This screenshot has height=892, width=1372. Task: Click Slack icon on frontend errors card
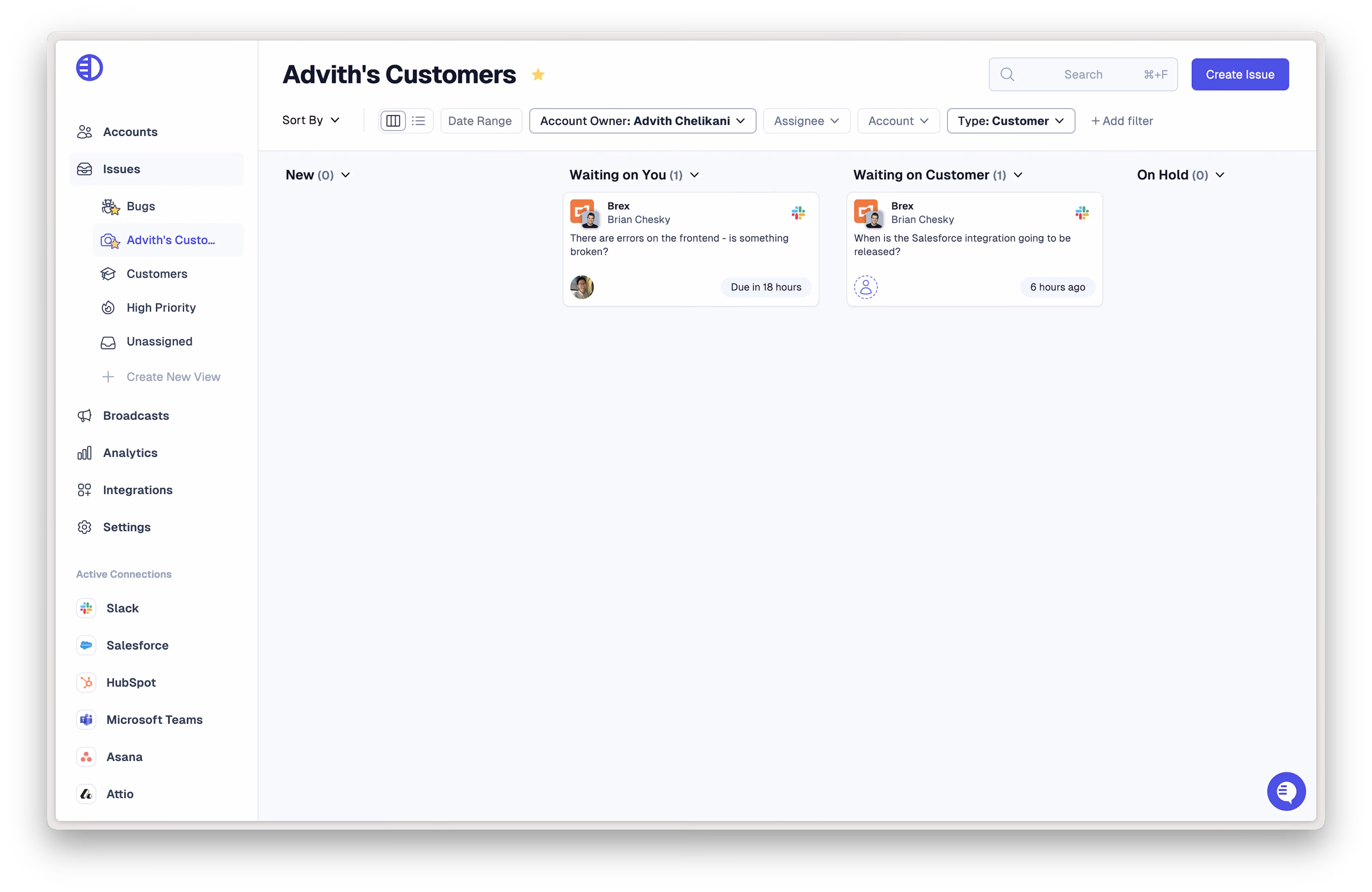coord(798,213)
